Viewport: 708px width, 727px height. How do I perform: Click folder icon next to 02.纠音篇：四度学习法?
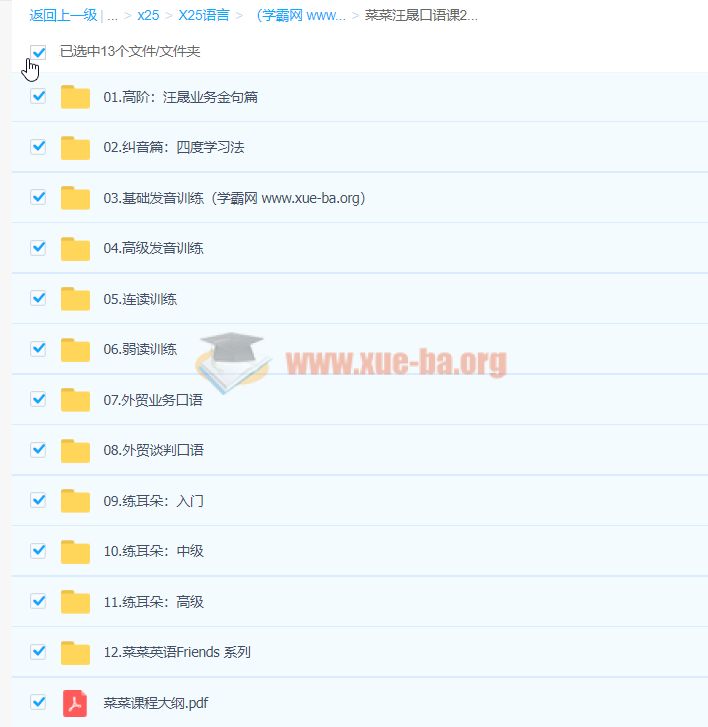point(75,148)
